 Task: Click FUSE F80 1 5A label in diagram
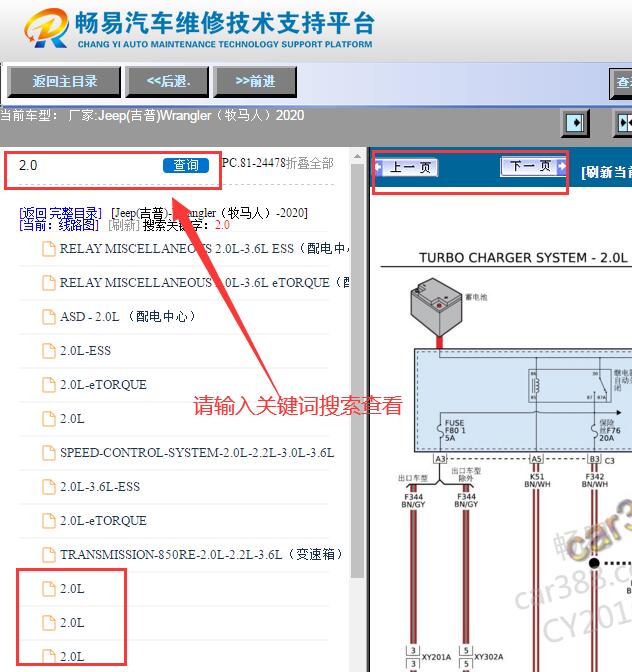pyautogui.click(x=454, y=430)
